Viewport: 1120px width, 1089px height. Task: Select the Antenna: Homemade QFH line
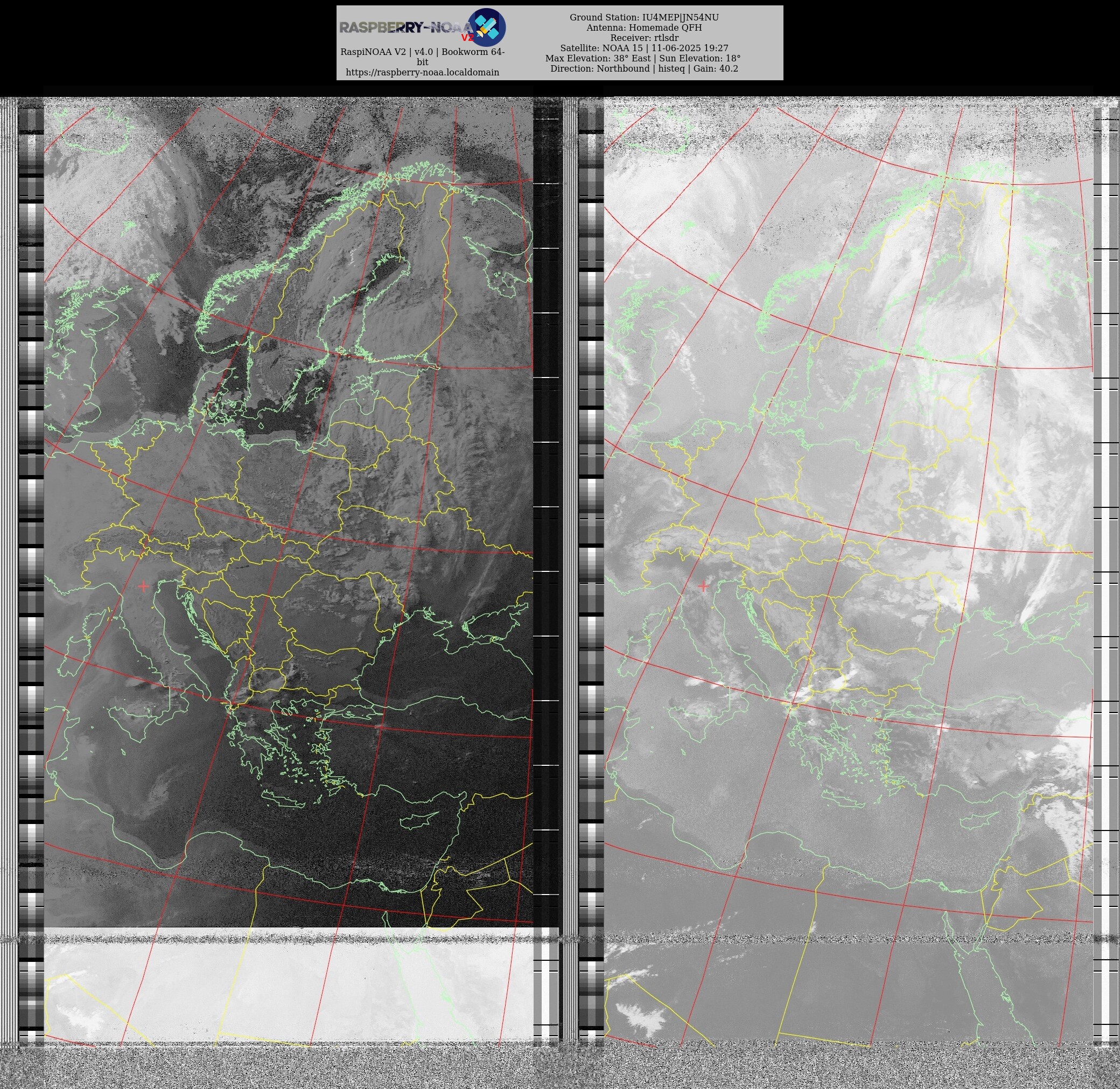pyautogui.click(x=645, y=28)
